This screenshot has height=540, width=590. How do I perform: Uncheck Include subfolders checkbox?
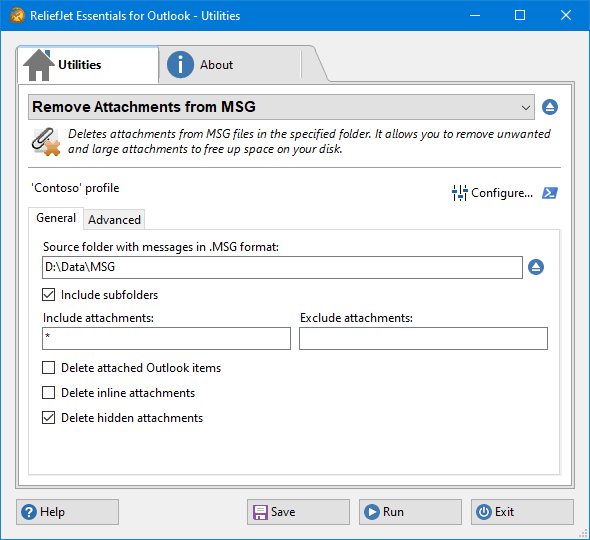click(x=49, y=295)
